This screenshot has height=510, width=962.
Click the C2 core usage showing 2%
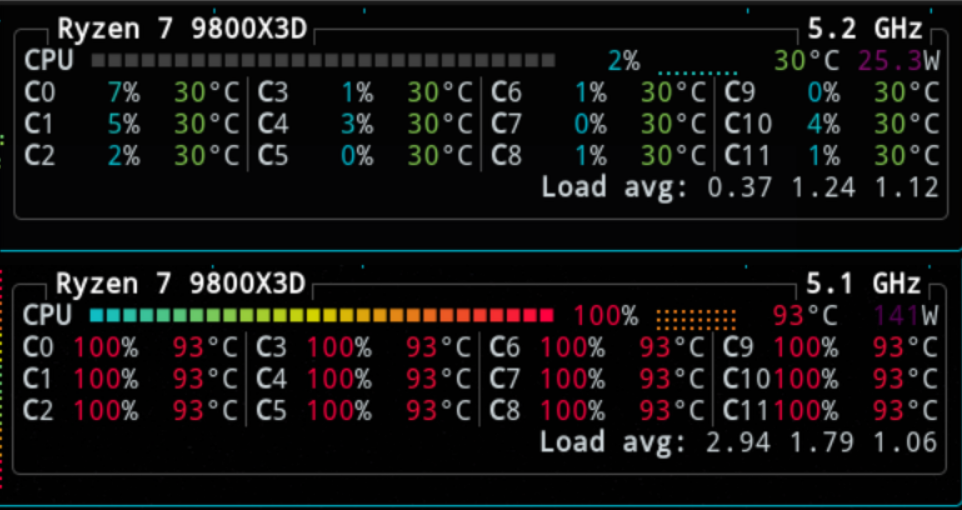125,156
